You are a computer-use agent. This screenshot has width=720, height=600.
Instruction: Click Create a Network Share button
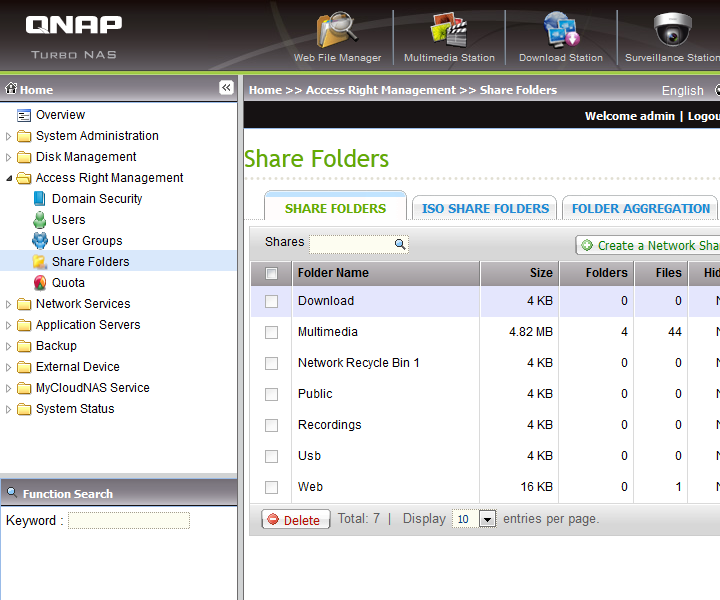[650, 245]
